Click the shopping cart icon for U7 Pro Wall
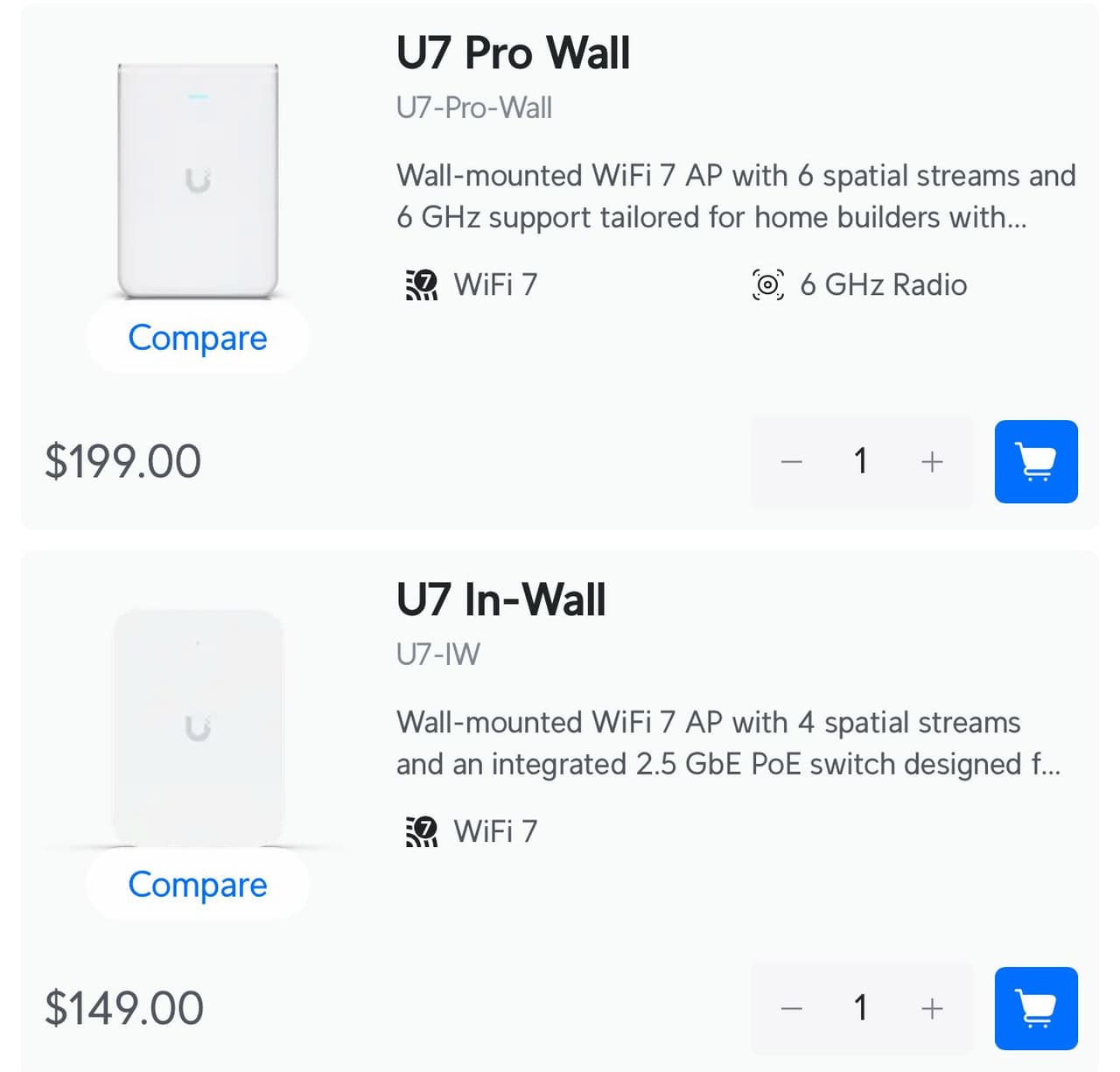The height and width of the screenshot is (1072, 1120). click(x=1036, y=462)
